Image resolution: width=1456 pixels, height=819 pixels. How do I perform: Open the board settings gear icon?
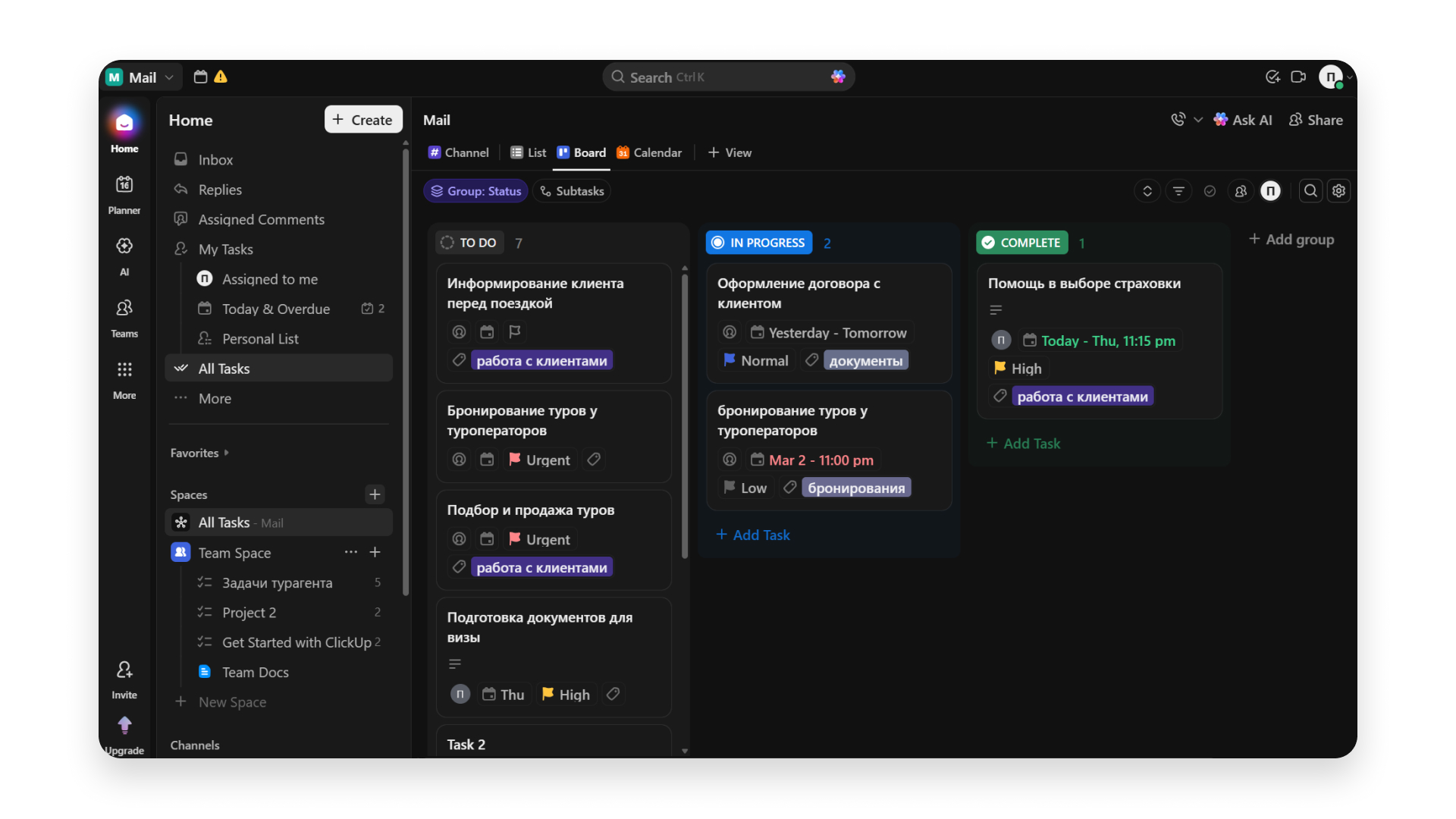(x=1339, y=191)
